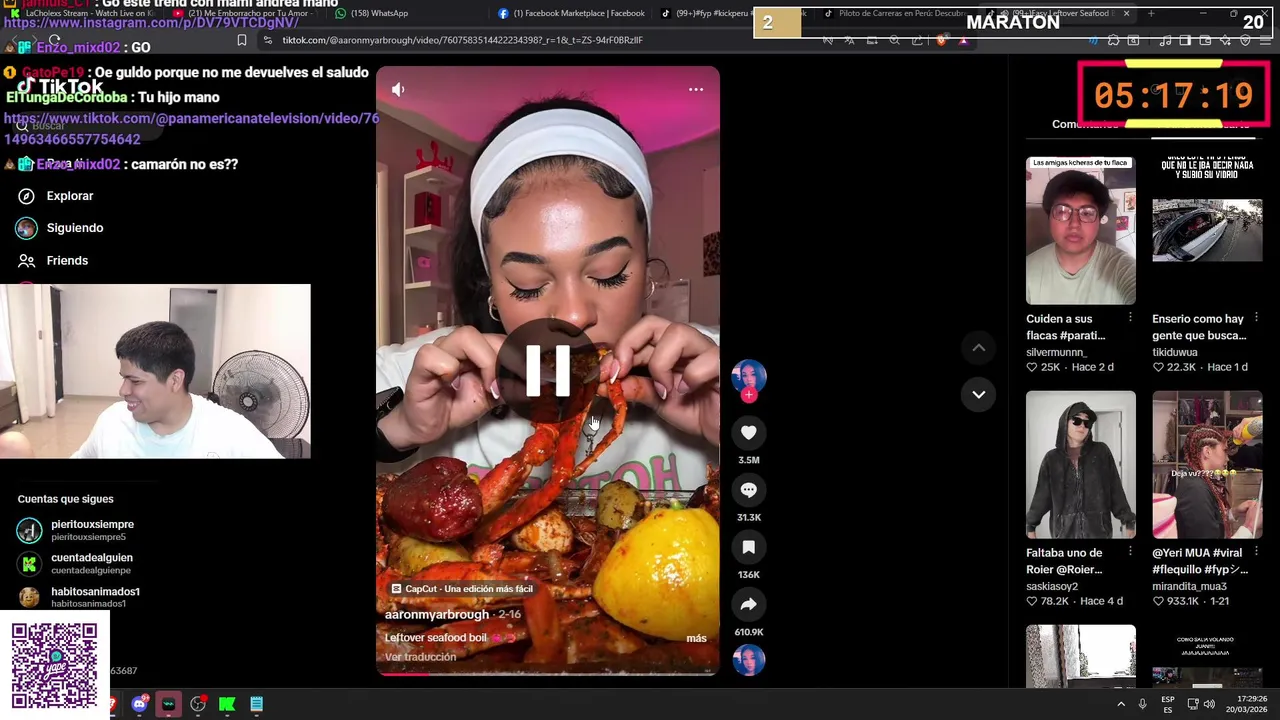Open the creator's profile avatar beside video
This screenshot has height=720, width=1280.
click(x=748, y=376)
